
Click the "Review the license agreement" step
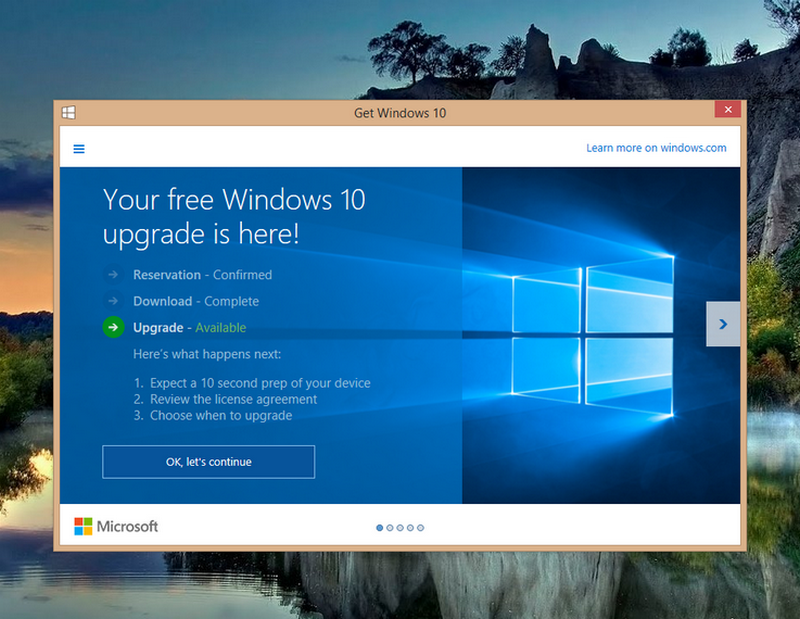click(233, 399)
